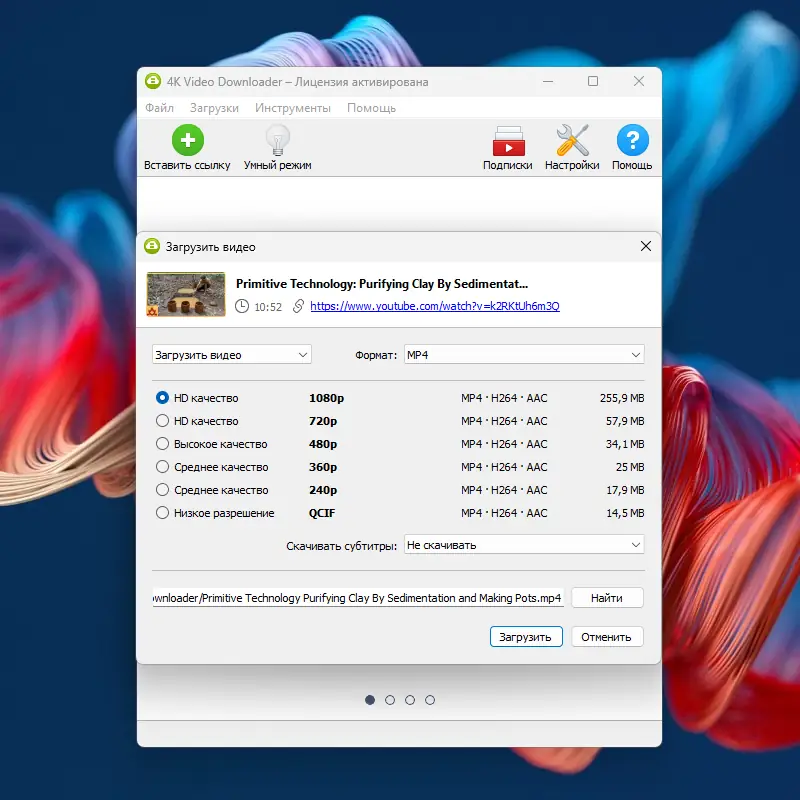Pick Низкое разрешение QCIF

[162, 512]
